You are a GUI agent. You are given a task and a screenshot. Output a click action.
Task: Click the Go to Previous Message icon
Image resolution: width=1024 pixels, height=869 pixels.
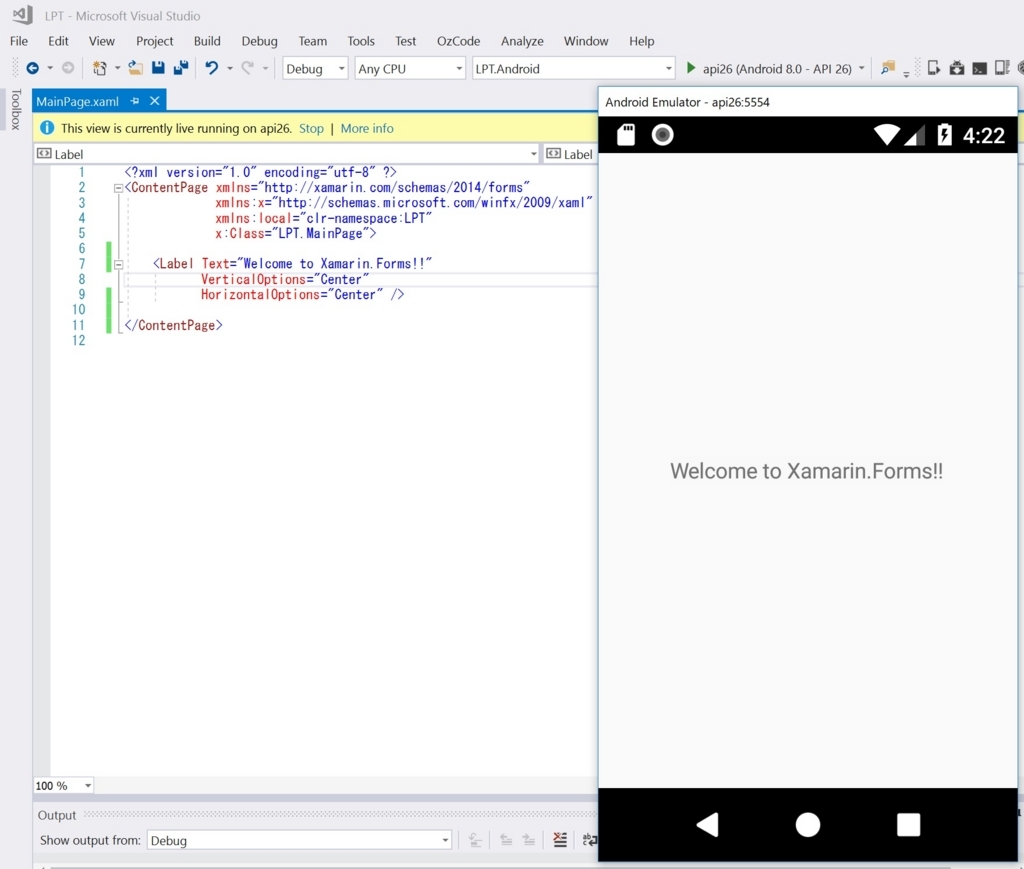[x=506, y=840]
